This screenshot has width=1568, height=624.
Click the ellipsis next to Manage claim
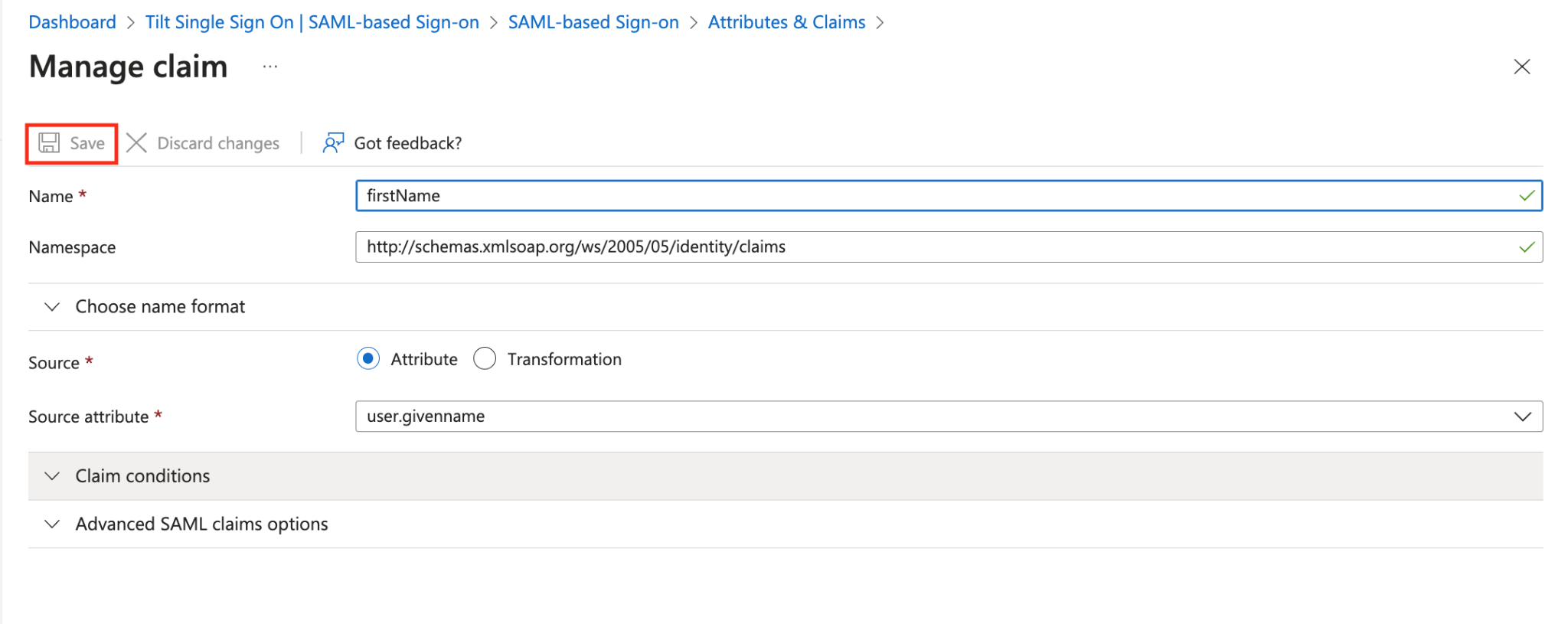270,67
